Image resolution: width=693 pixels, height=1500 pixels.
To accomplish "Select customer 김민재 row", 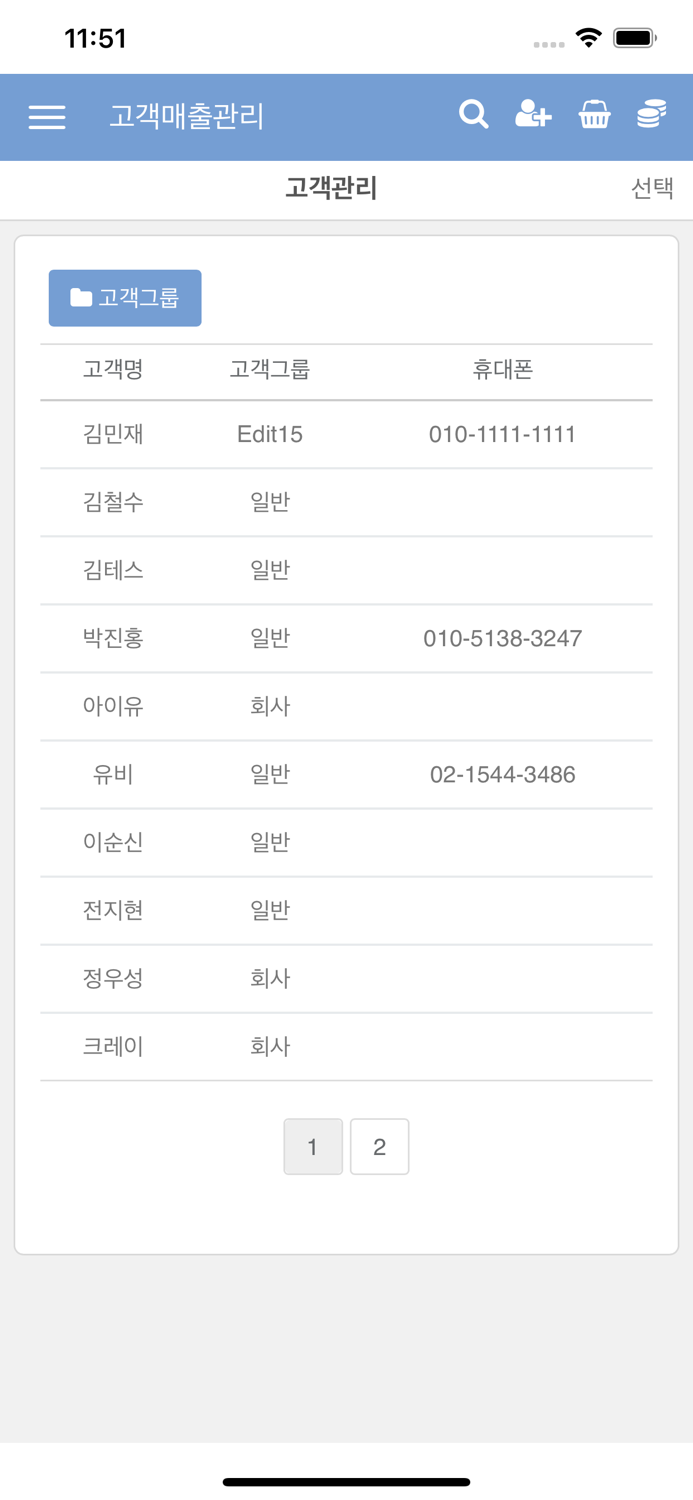I will click(x=113, y=434).
